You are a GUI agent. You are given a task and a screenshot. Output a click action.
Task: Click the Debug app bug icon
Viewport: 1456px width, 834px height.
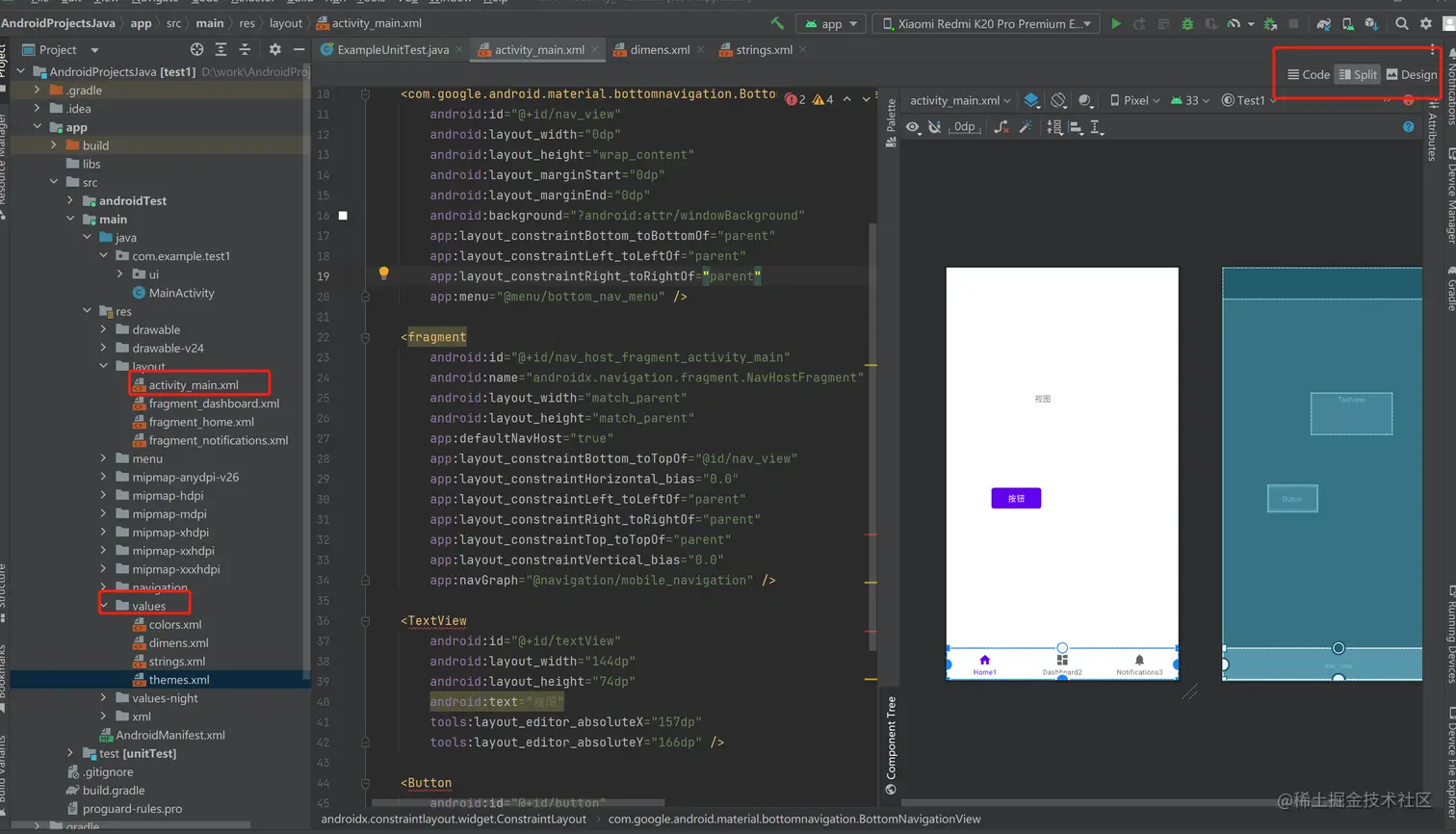click(1187, 24)
